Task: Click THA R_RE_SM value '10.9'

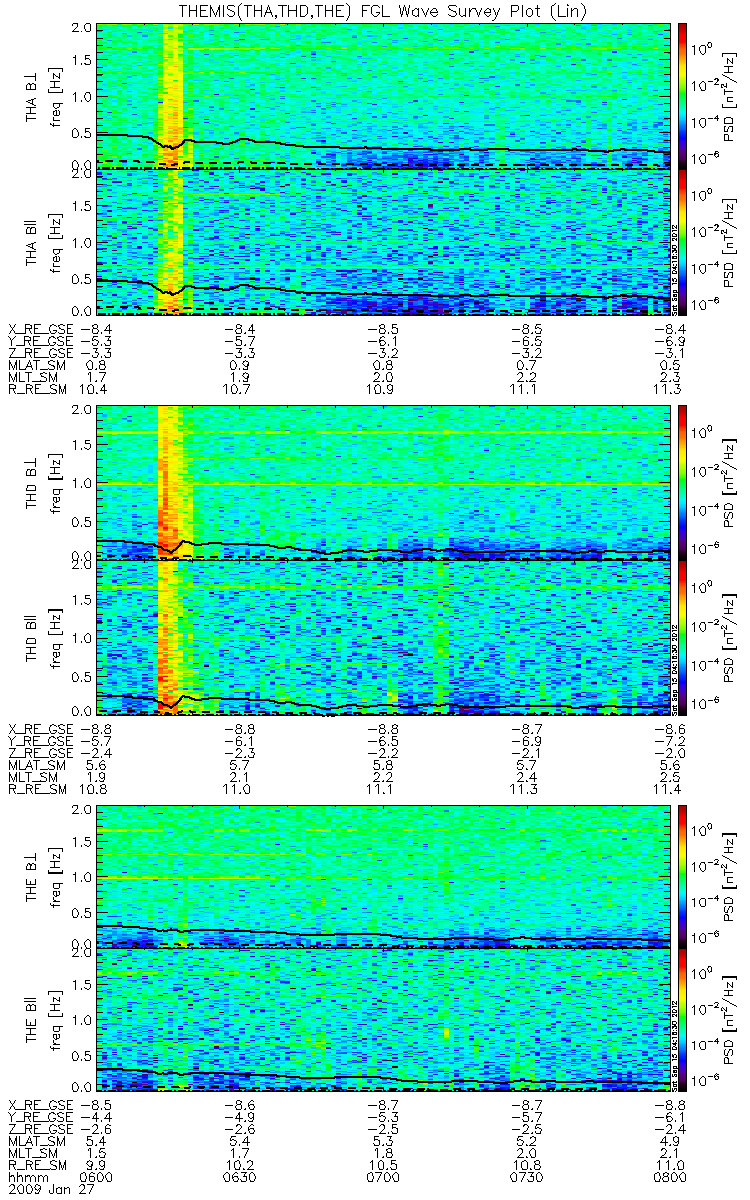Action: (x=383, y=388)
